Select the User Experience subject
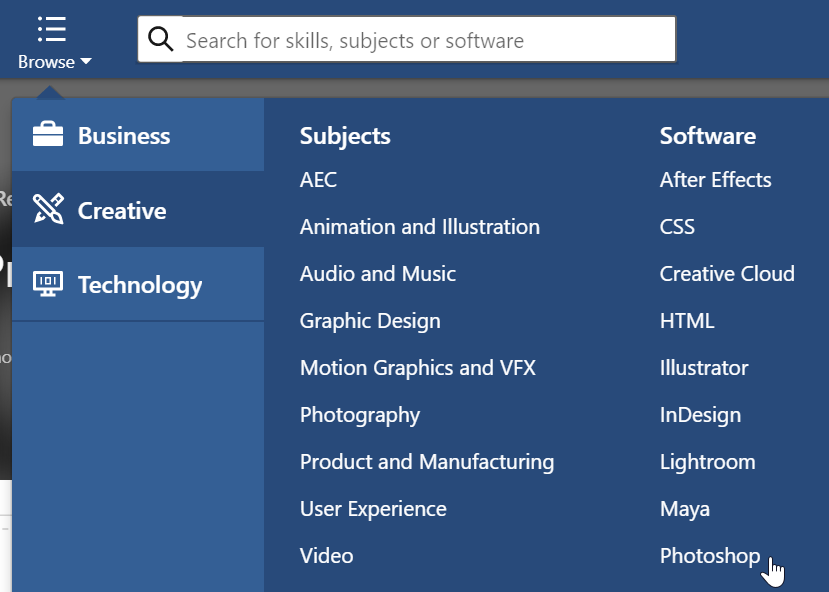 373,509
